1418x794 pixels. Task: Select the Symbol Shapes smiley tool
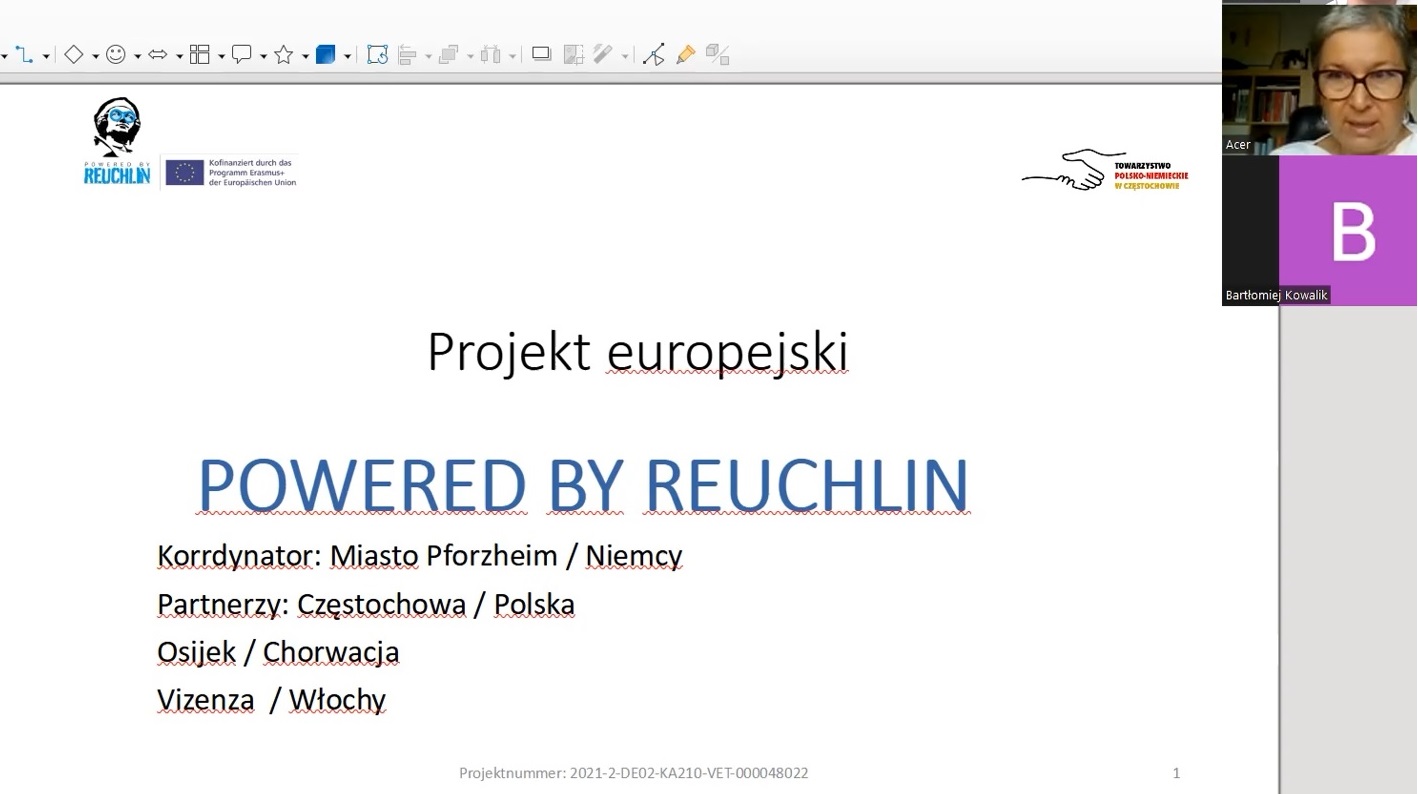point(116,55)
